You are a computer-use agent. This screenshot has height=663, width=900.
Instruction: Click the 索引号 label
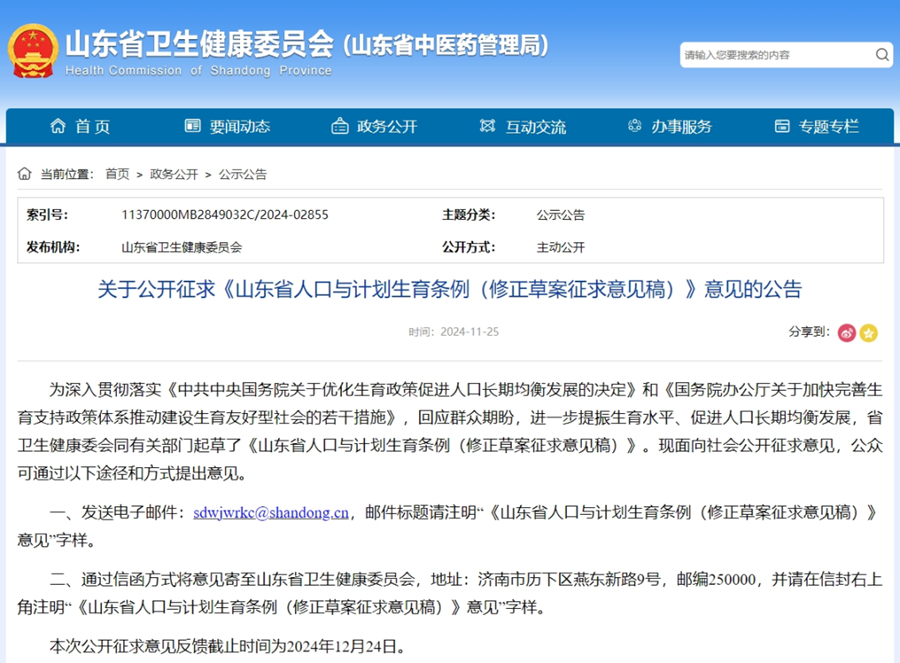(x=47, y=215)
